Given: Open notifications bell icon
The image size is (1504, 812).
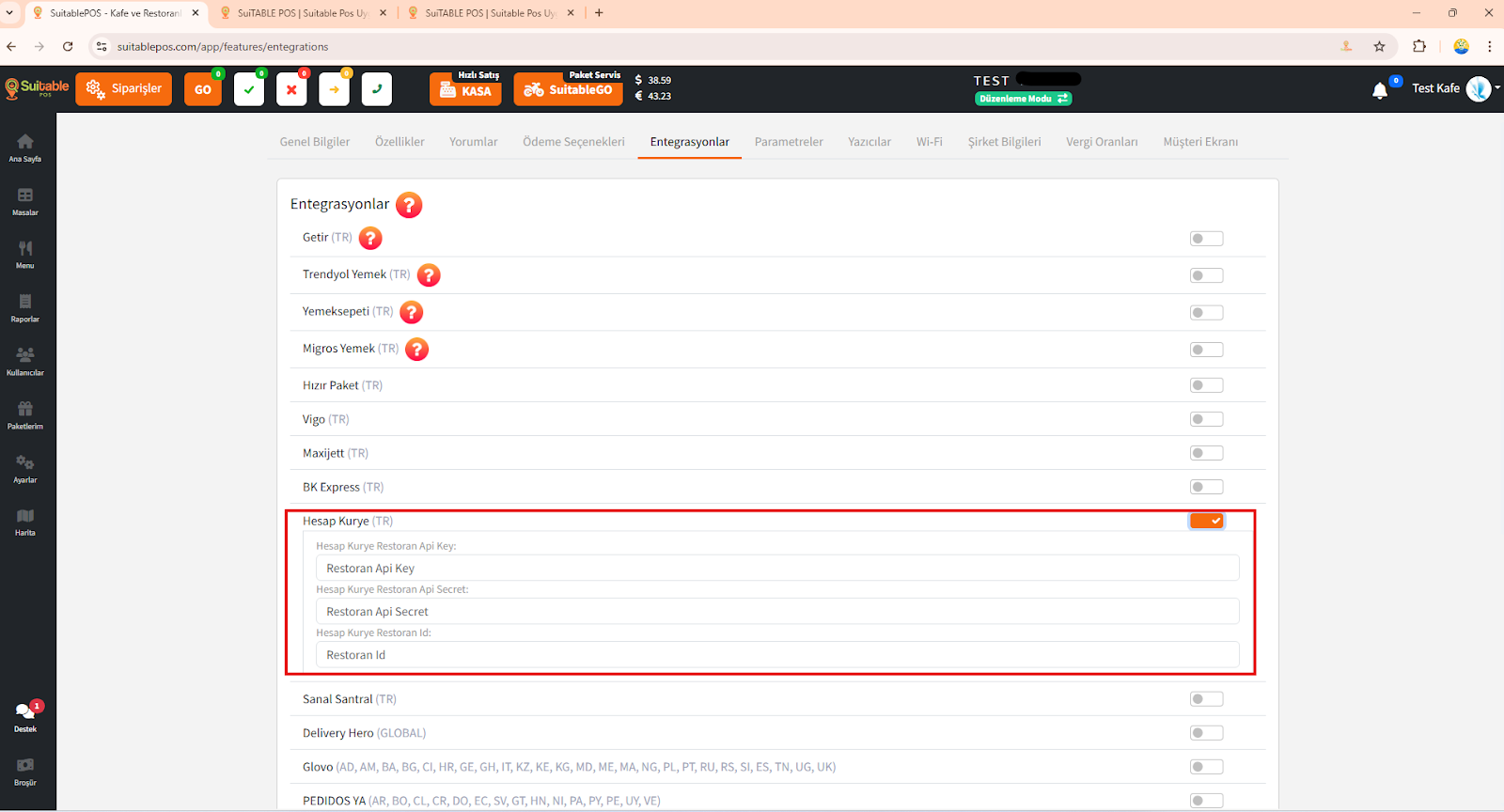Looking at the screenshot, I should point(1380,90).
